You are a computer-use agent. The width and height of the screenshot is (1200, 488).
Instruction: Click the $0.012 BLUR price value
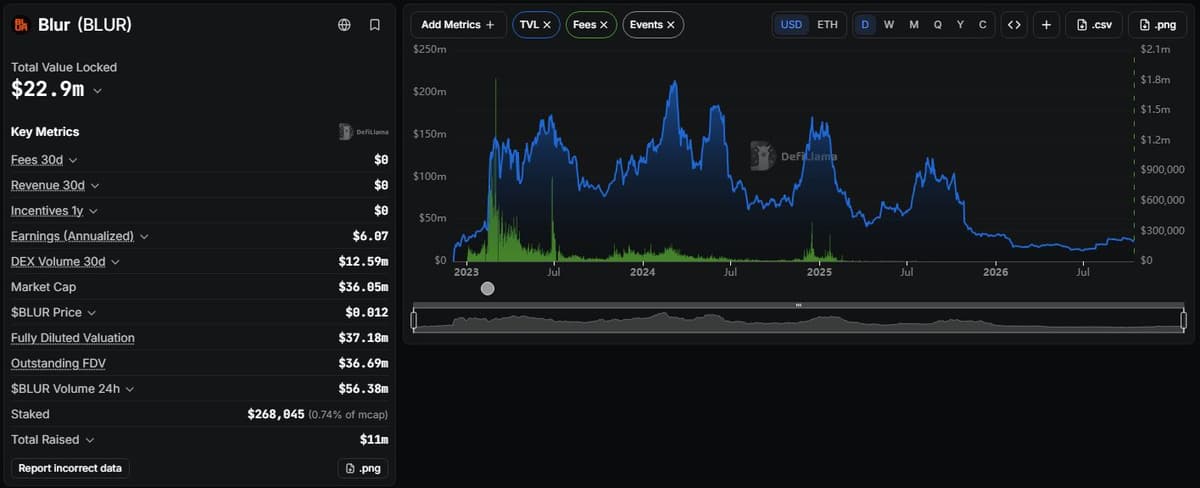366,313
